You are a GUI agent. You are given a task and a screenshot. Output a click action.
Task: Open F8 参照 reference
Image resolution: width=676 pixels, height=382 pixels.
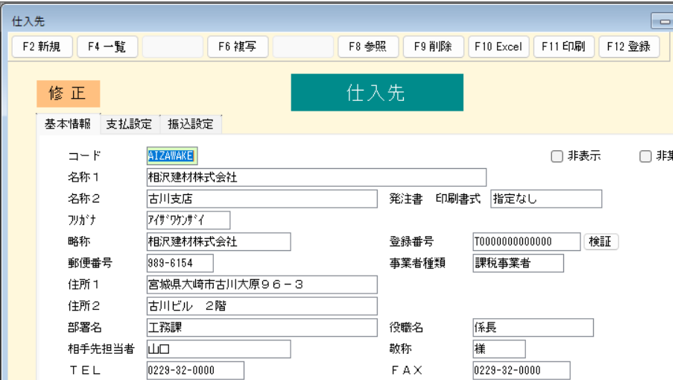point(368,47)
